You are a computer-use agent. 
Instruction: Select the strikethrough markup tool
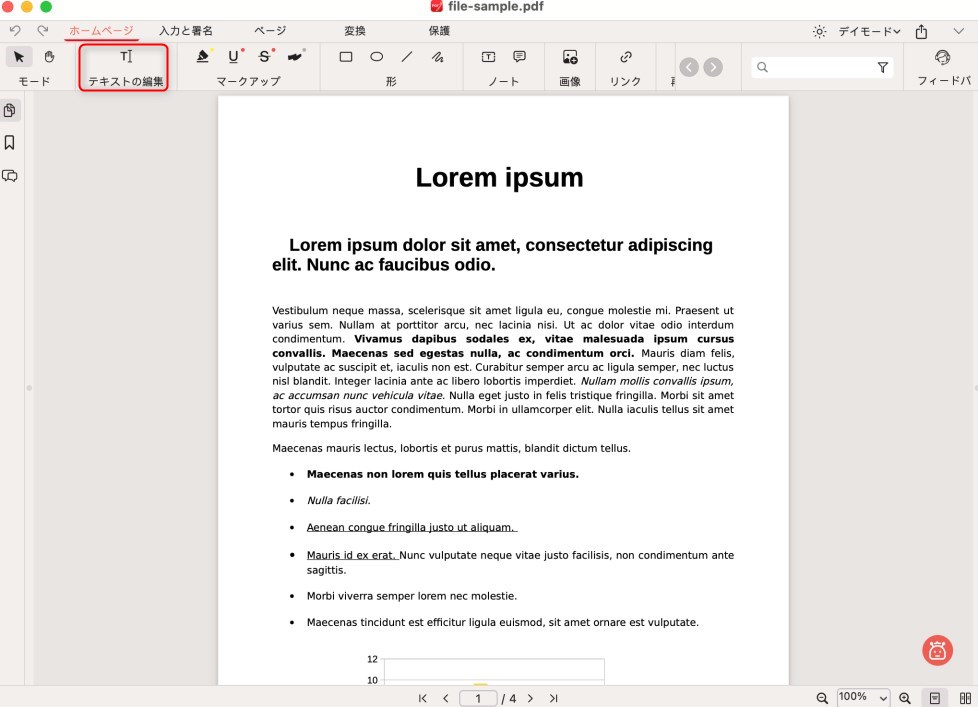[264, 57]
